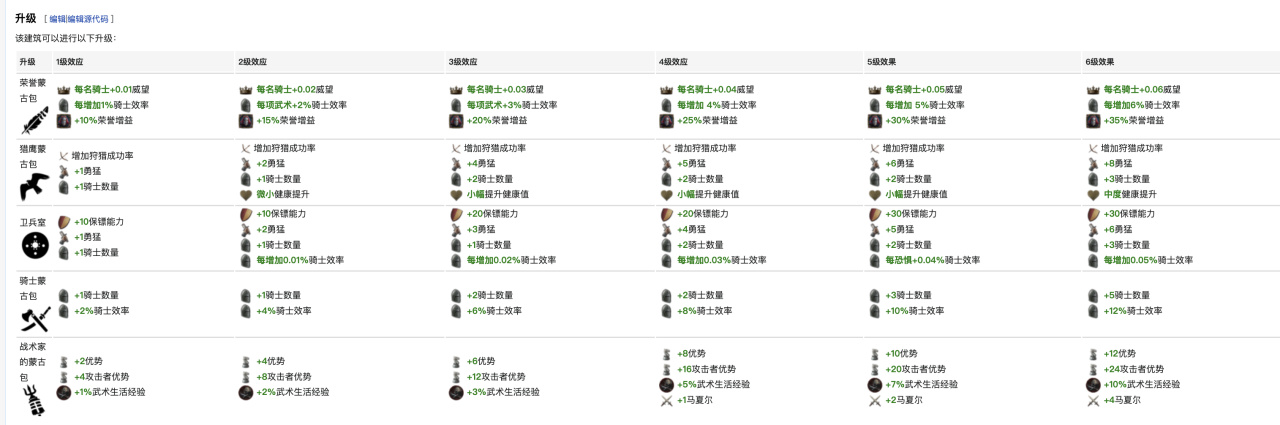Click the 1级效应 column header
Screen dimensions: 1280x425
click(70, 62)
